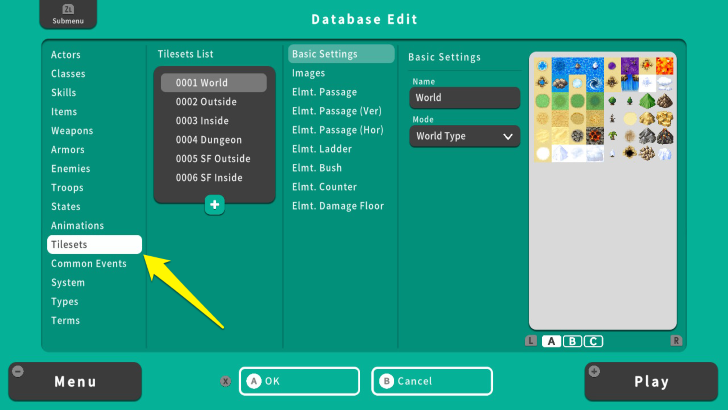Open the Types database category
The image size is (728, 410).
point(65,302)
